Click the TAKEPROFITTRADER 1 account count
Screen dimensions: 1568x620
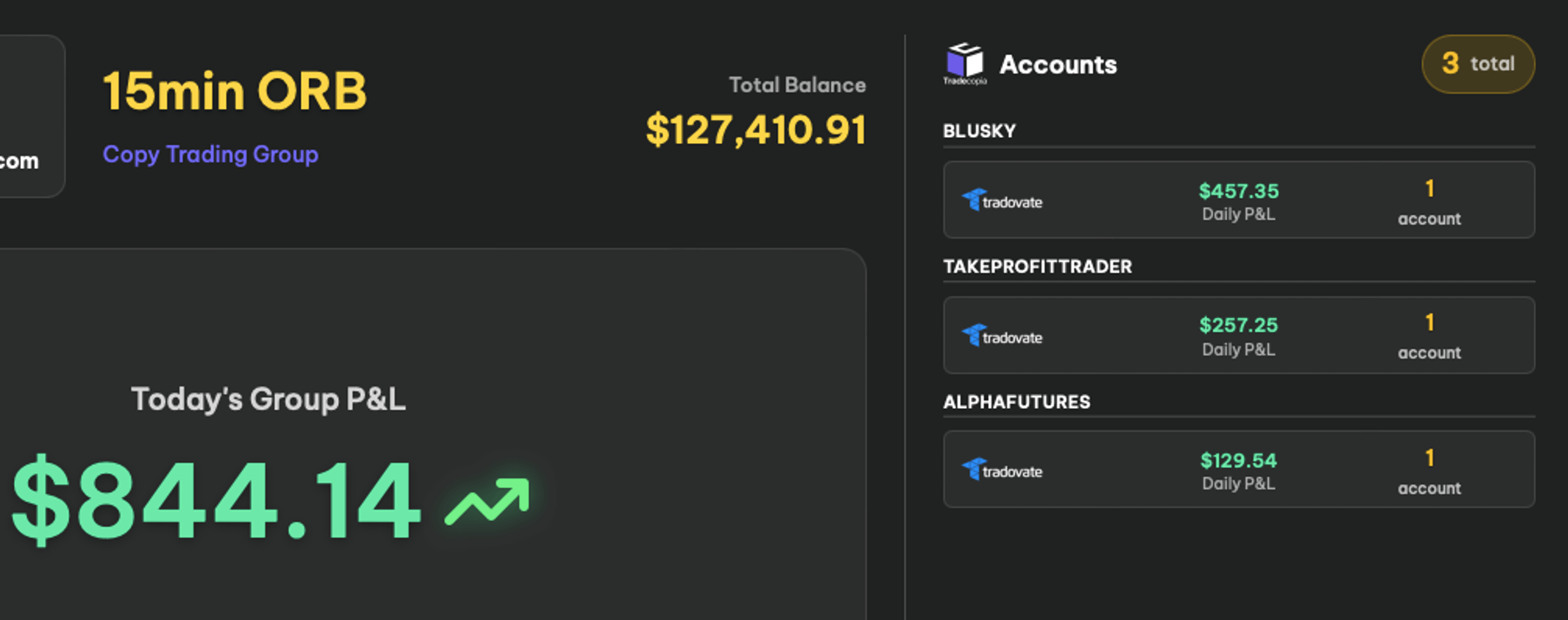1429,337
